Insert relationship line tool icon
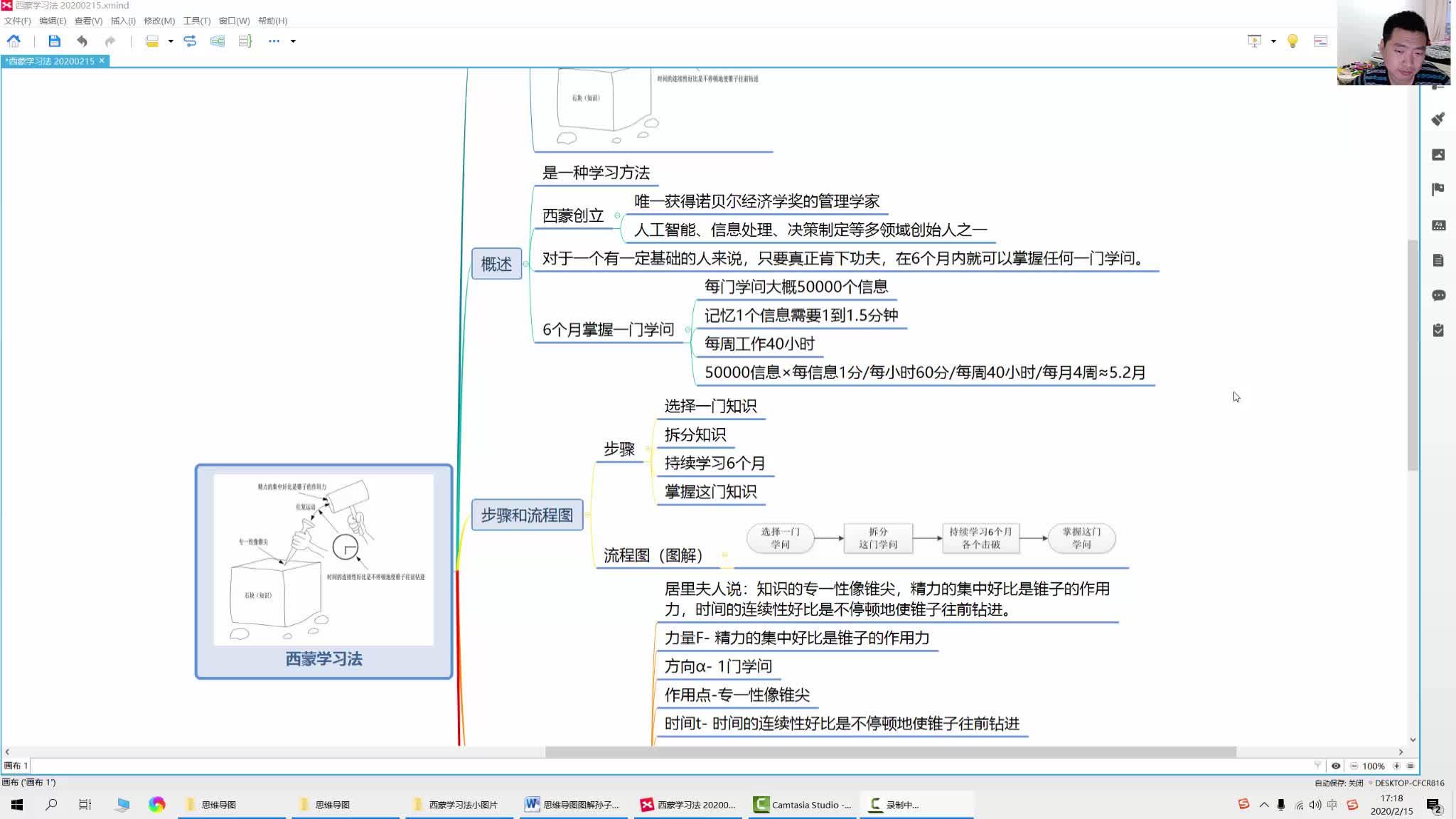Image resolution: width=1456 pixels, height=819 pixels. tap(190, 41)
